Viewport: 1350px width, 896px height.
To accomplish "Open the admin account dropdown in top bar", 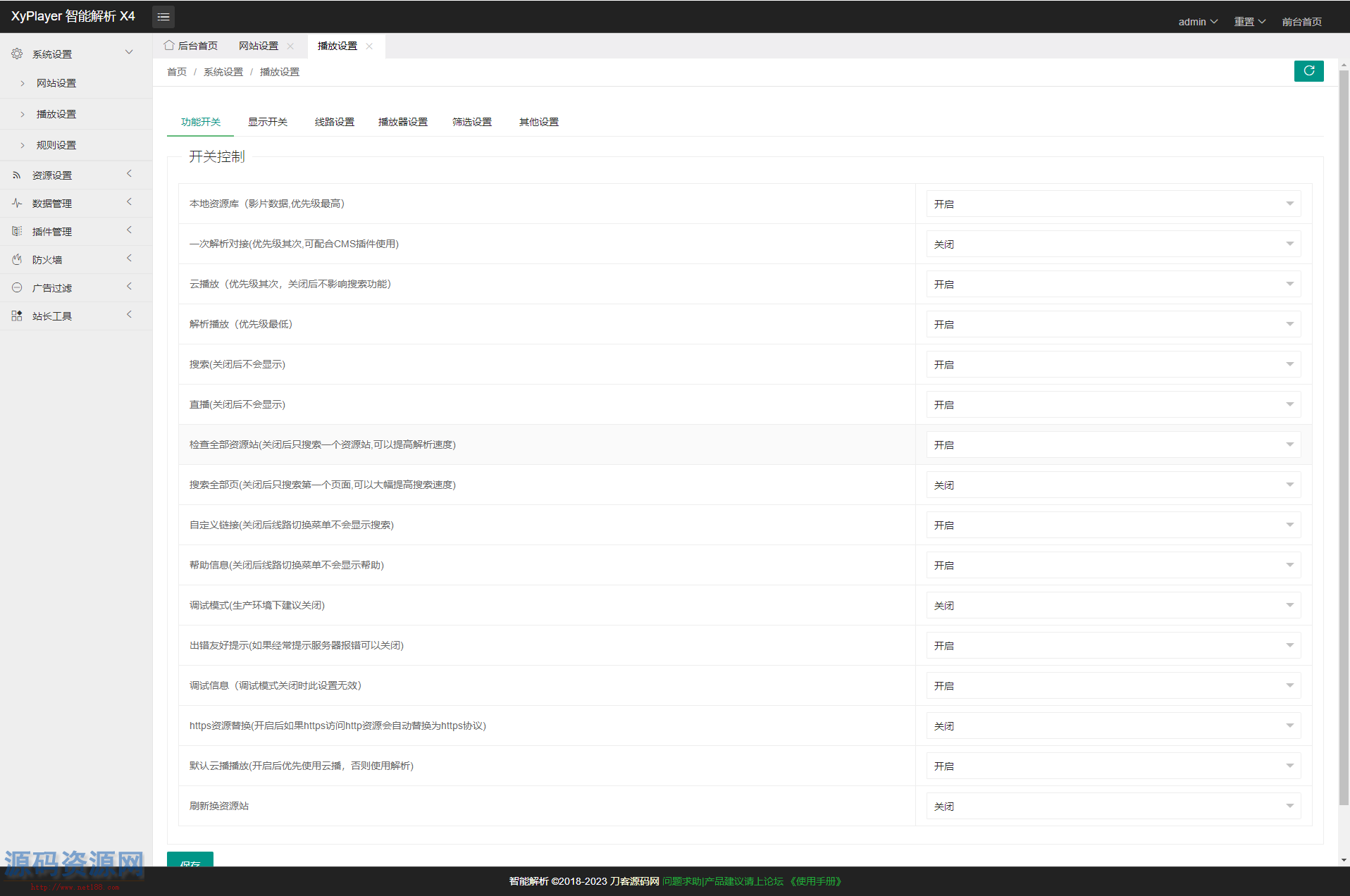I will click(x=1197, y=21).
